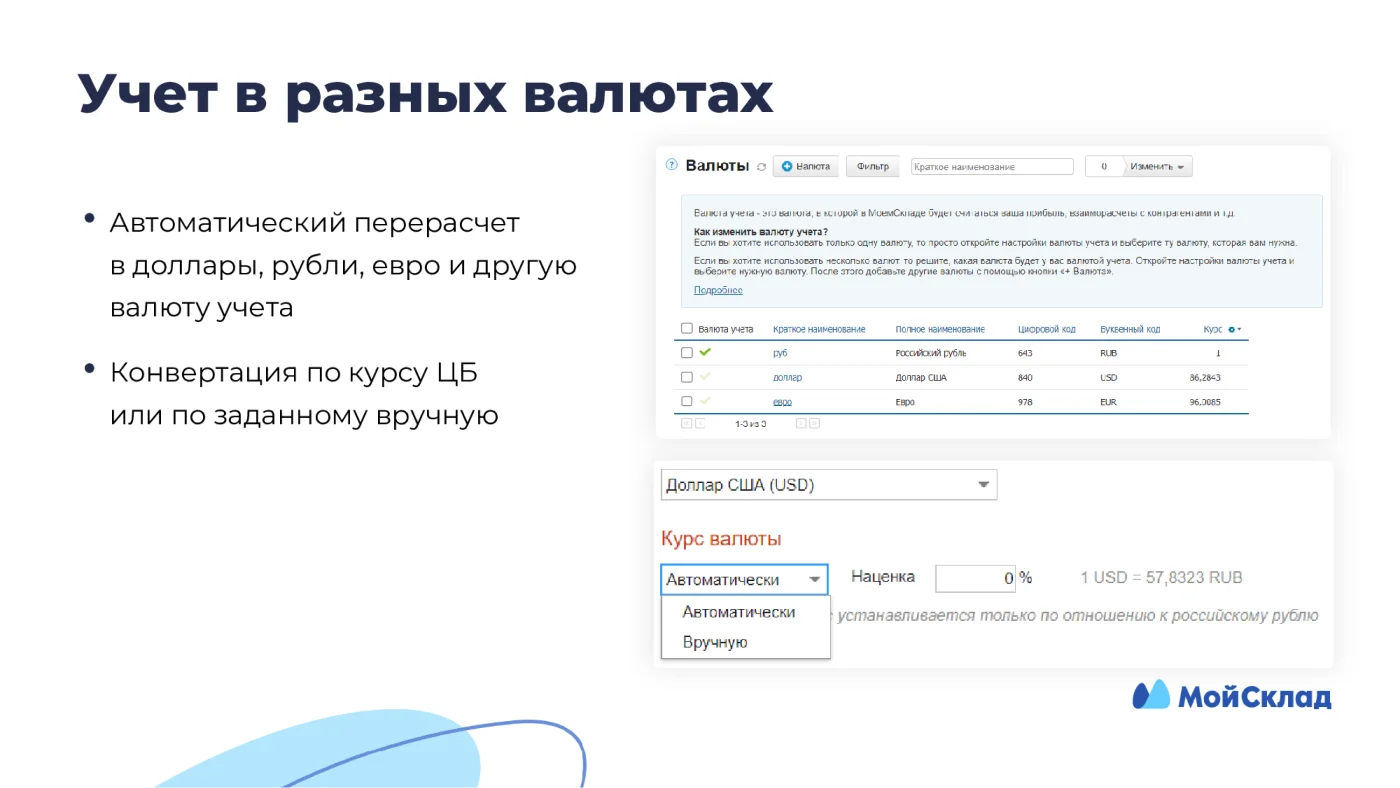Toggle the select-all checkbox in table header
This screenshot has height=788, width=1400.
[x=686, y=328]
